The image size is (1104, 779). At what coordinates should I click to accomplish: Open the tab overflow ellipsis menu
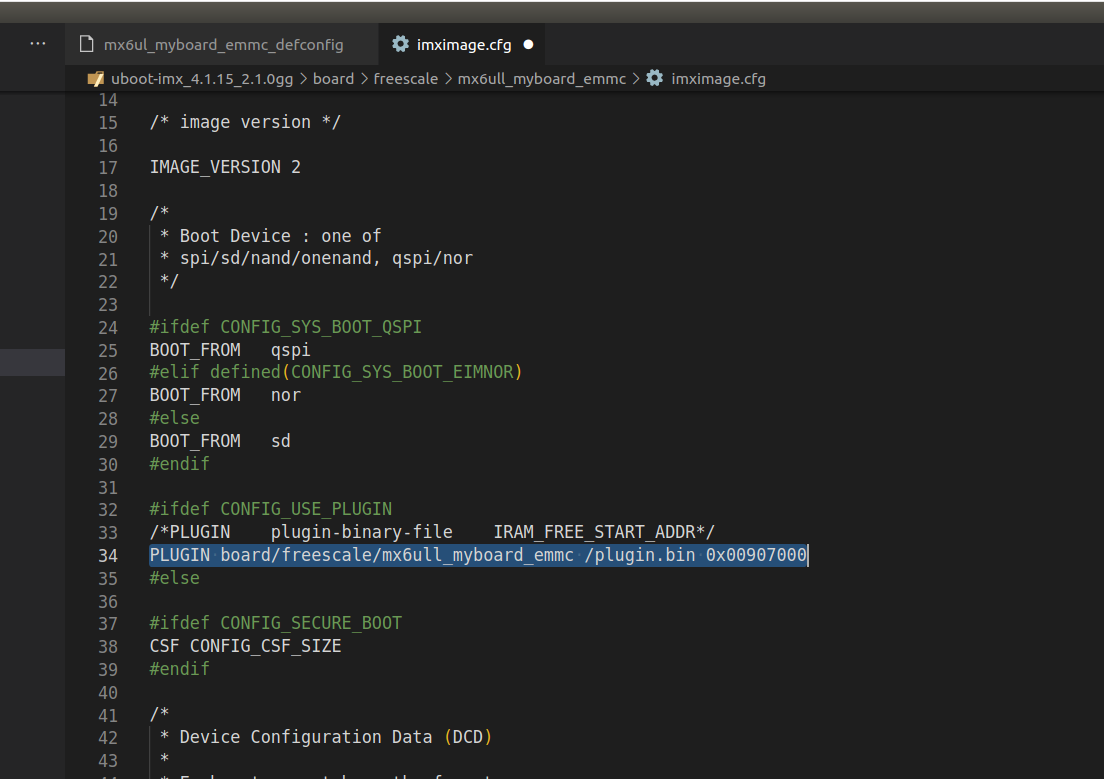38,44
